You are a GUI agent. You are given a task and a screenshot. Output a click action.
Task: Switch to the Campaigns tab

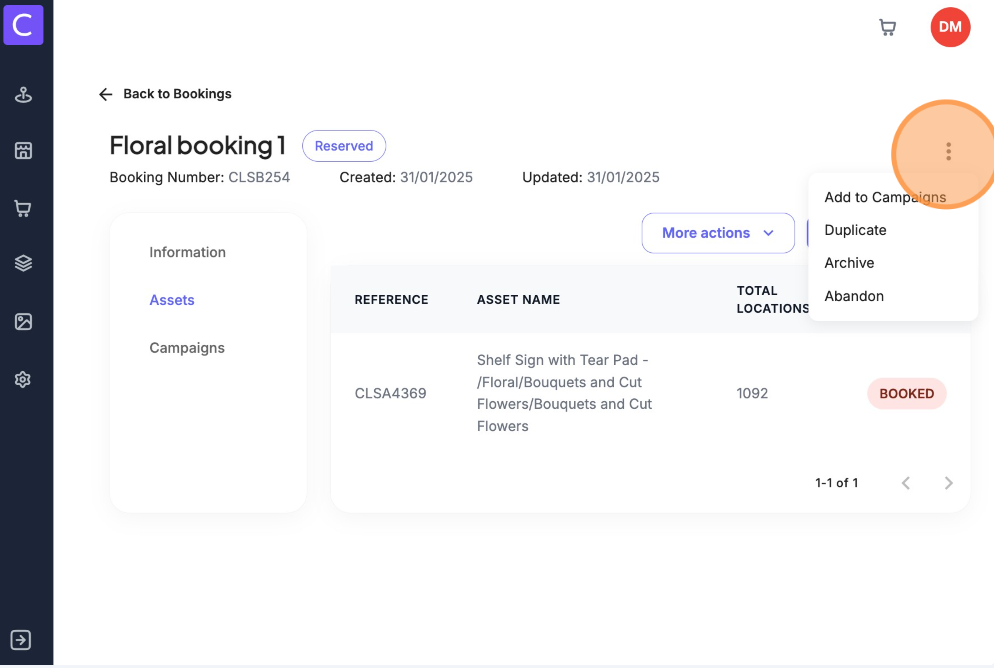[187, 348]
